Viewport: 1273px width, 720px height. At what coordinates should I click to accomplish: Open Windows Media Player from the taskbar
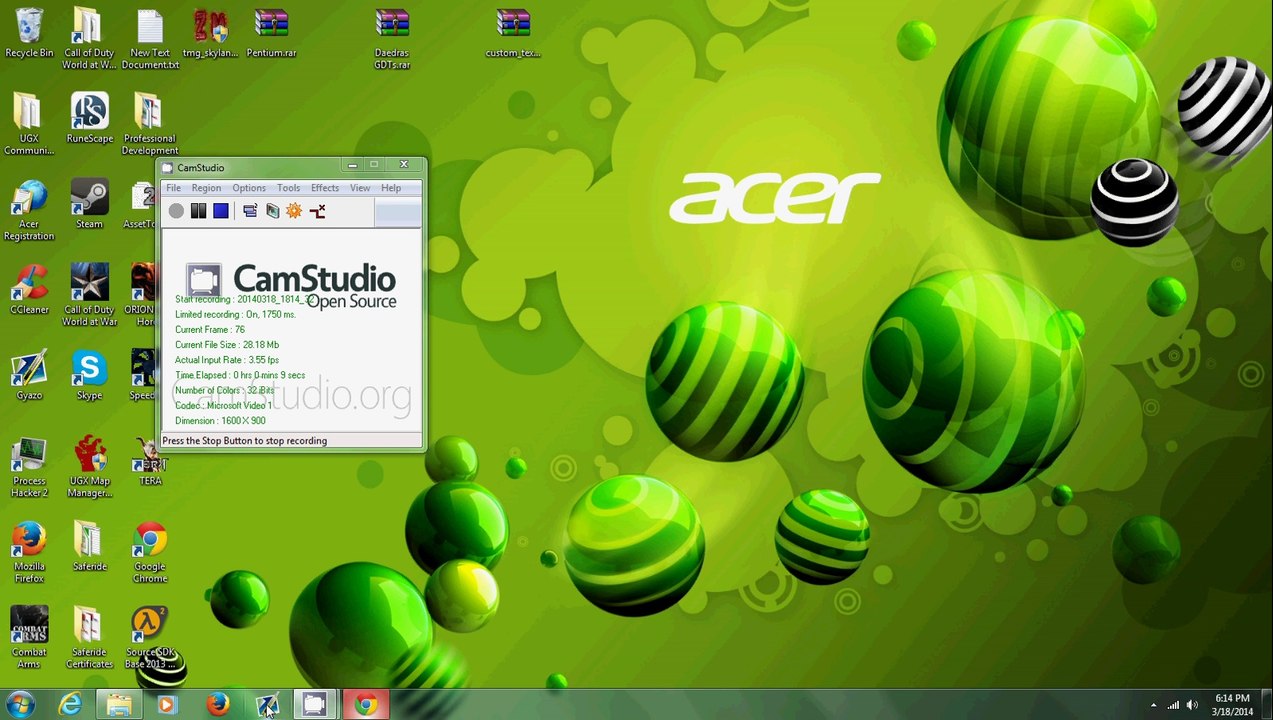click(167, 705)
